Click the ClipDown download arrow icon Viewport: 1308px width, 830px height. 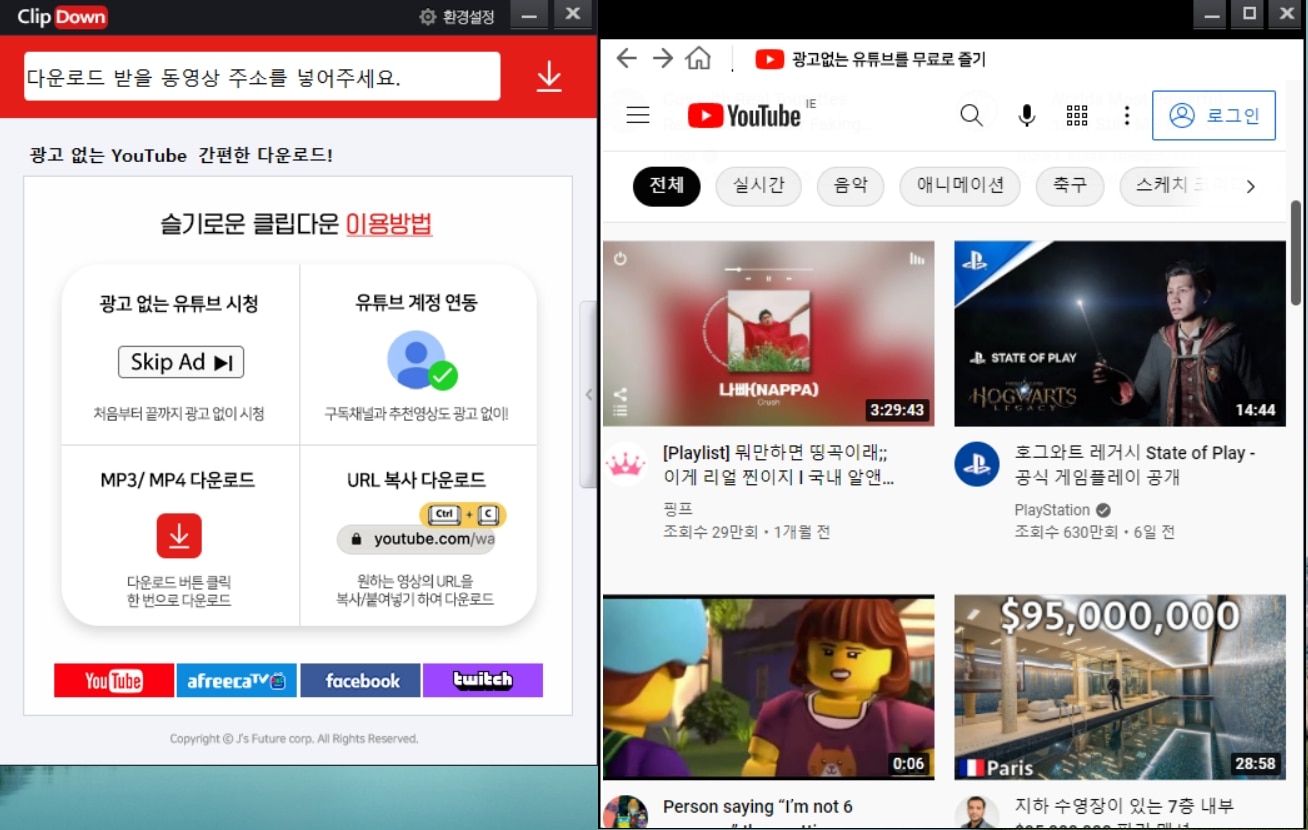[x=549, y=77]
